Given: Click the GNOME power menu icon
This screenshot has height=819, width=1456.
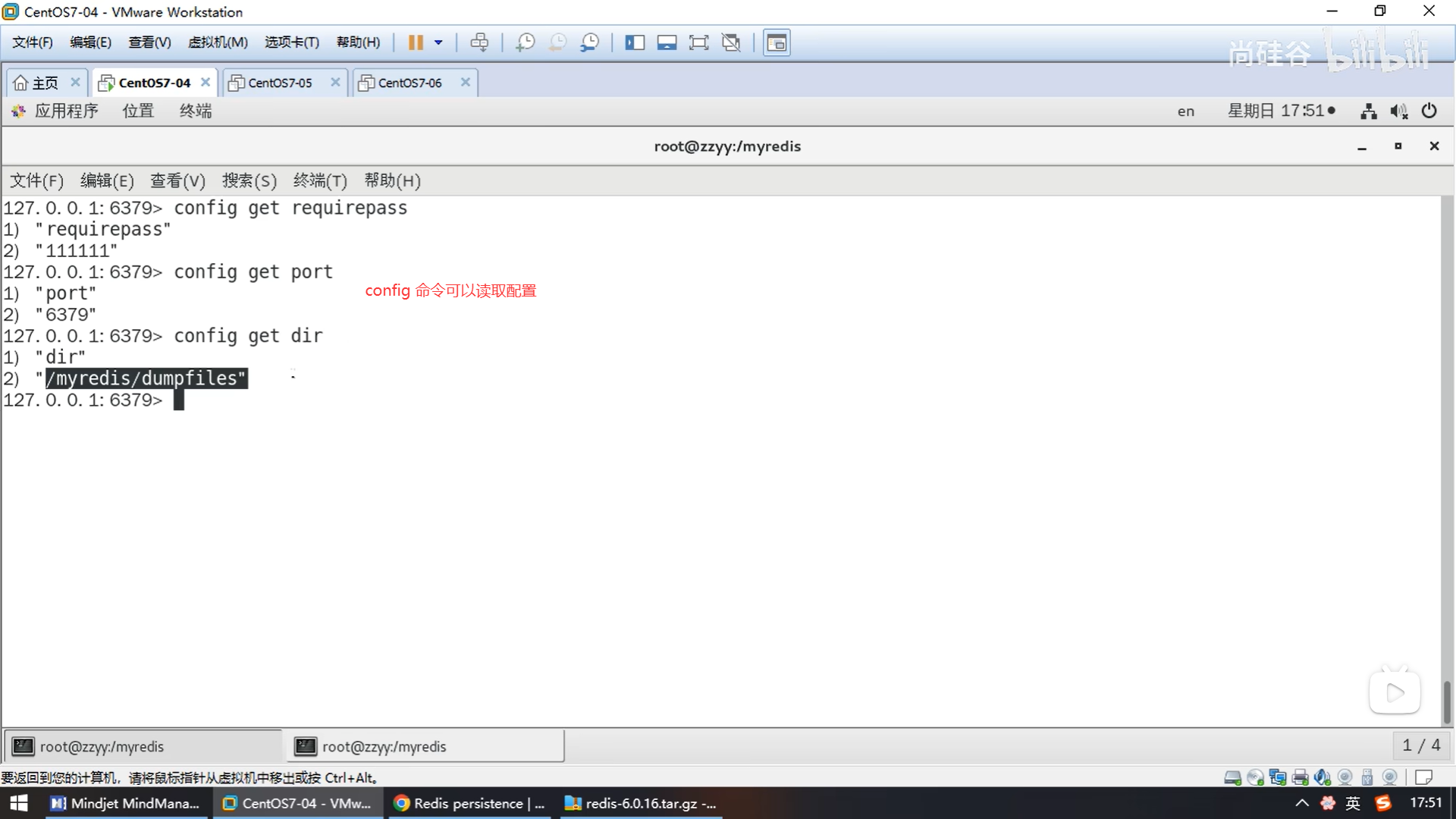Looking at the screenshot, I should pos(1429,111).
